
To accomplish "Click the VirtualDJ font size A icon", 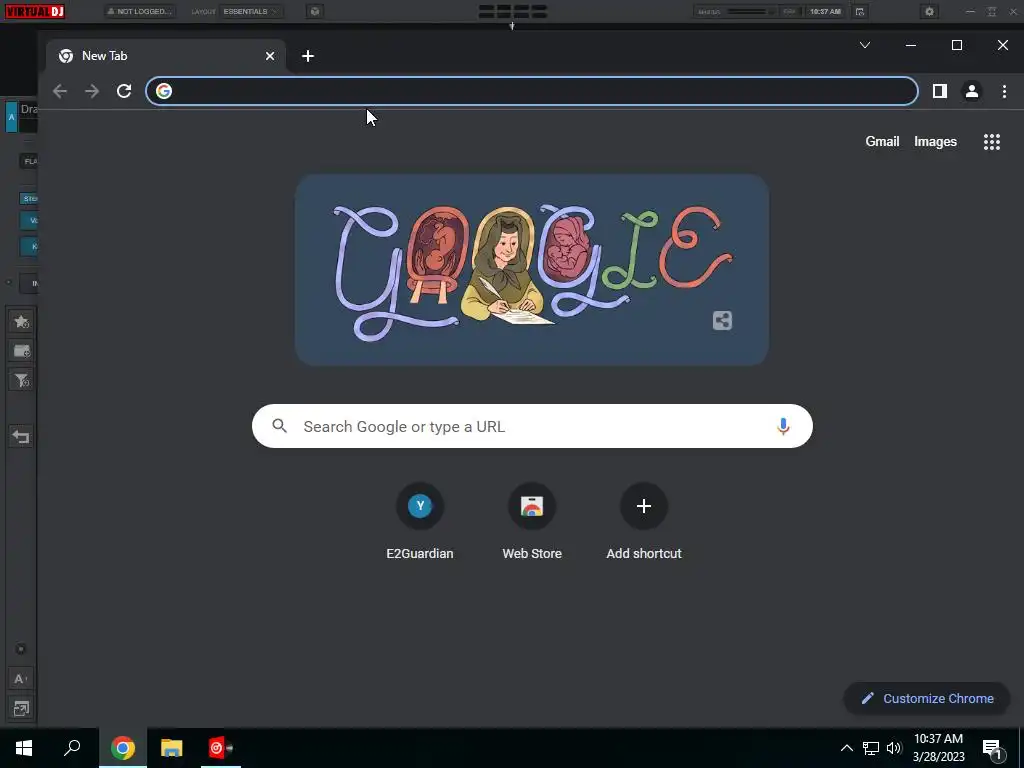I will (x=21, y=679).
